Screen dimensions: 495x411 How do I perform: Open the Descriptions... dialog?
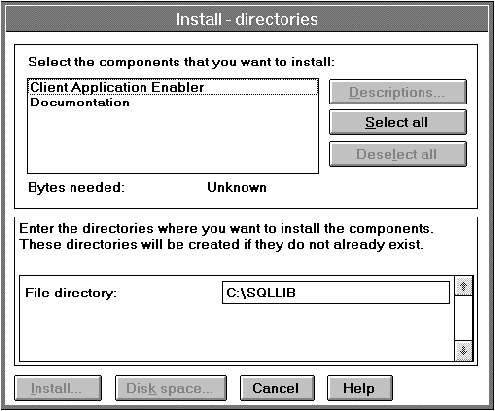click(398, 92)
